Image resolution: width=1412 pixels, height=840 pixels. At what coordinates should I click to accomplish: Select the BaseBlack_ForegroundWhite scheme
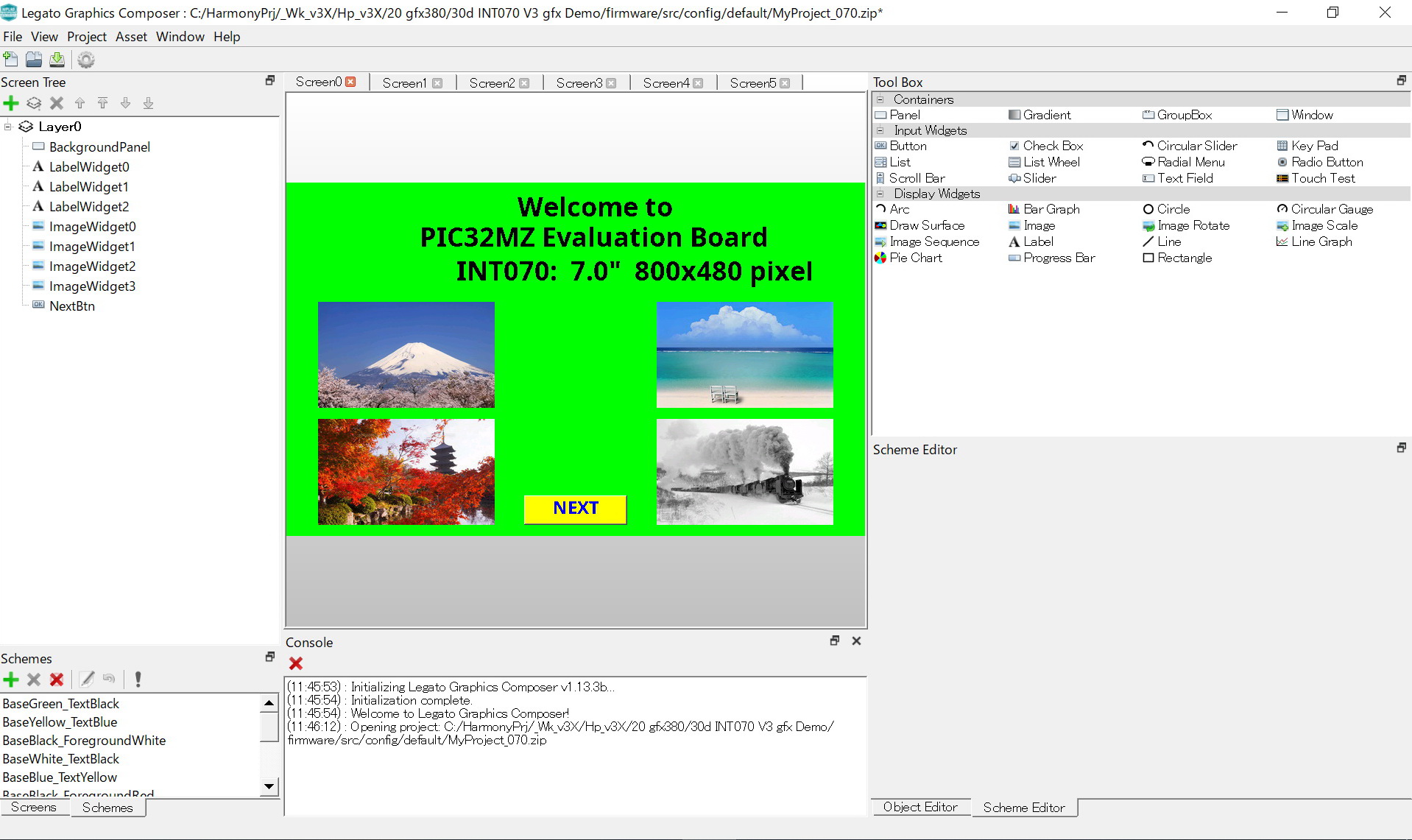pyautogui.click(x=85, y=740)
